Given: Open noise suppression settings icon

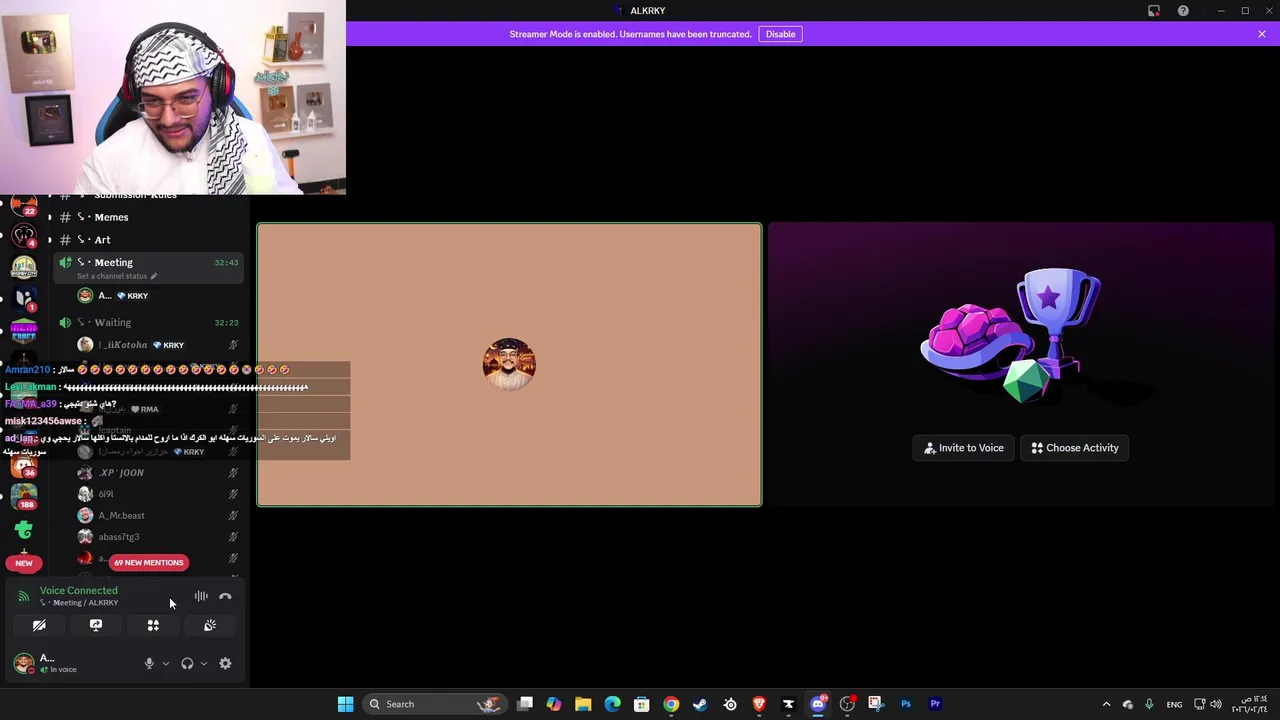Looking at the screenshot, I should pyautogui.click(x=201, y=596).
